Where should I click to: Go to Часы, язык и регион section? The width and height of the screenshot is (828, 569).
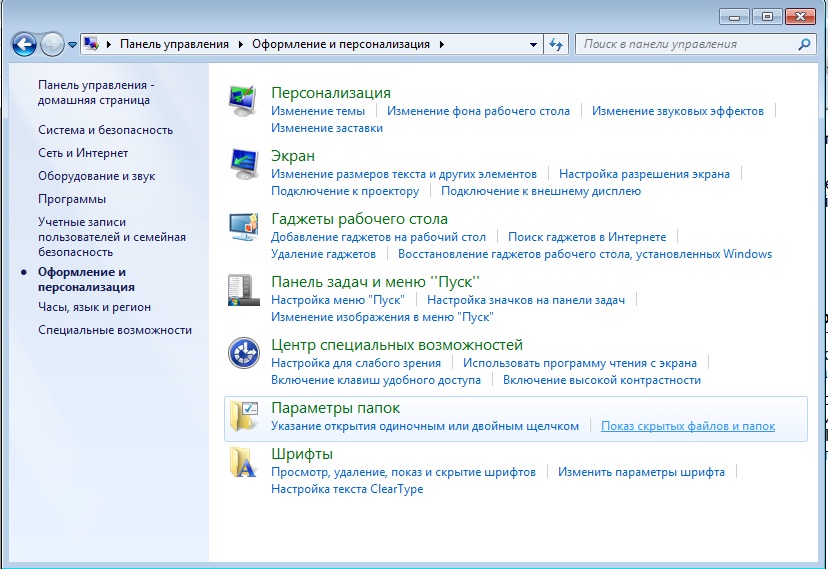tap(94, 307)
